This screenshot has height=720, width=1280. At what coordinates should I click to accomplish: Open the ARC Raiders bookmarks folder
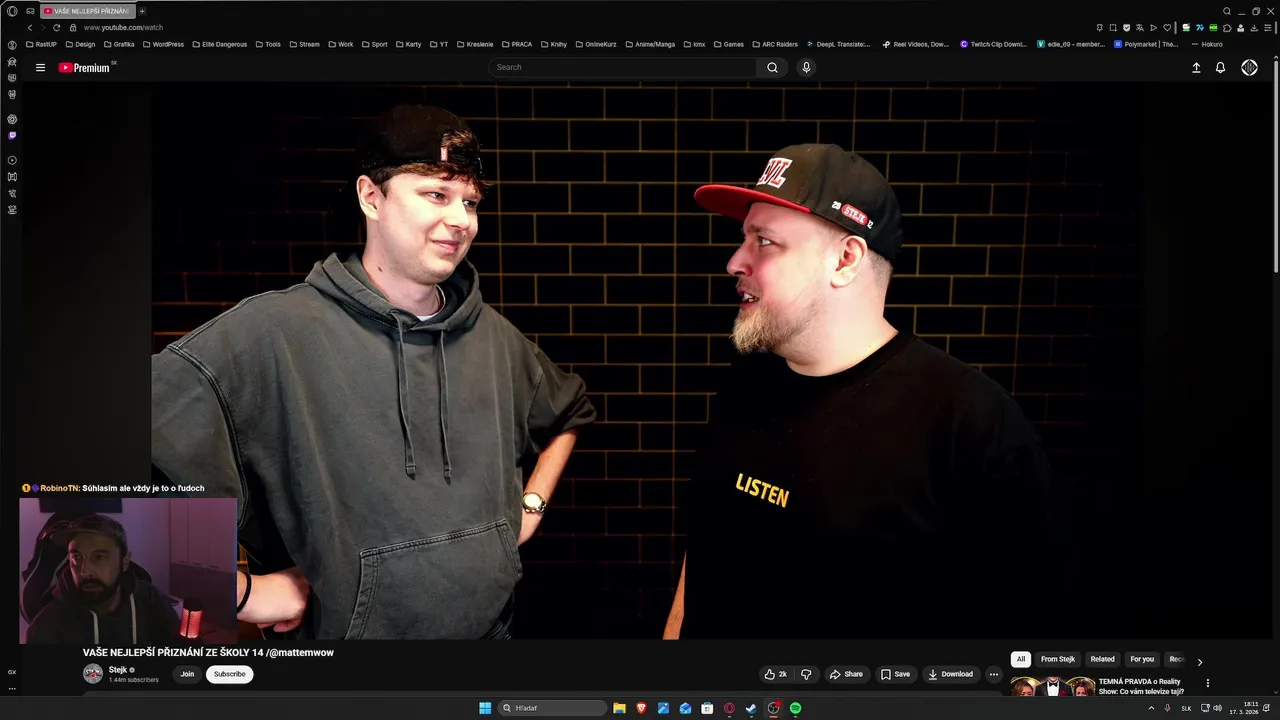click(x=774, y=44)
